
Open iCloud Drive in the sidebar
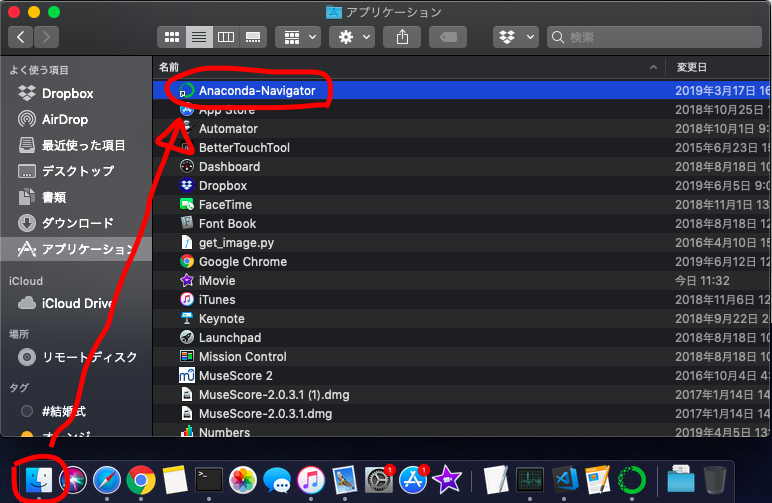[x=77, y=303]
